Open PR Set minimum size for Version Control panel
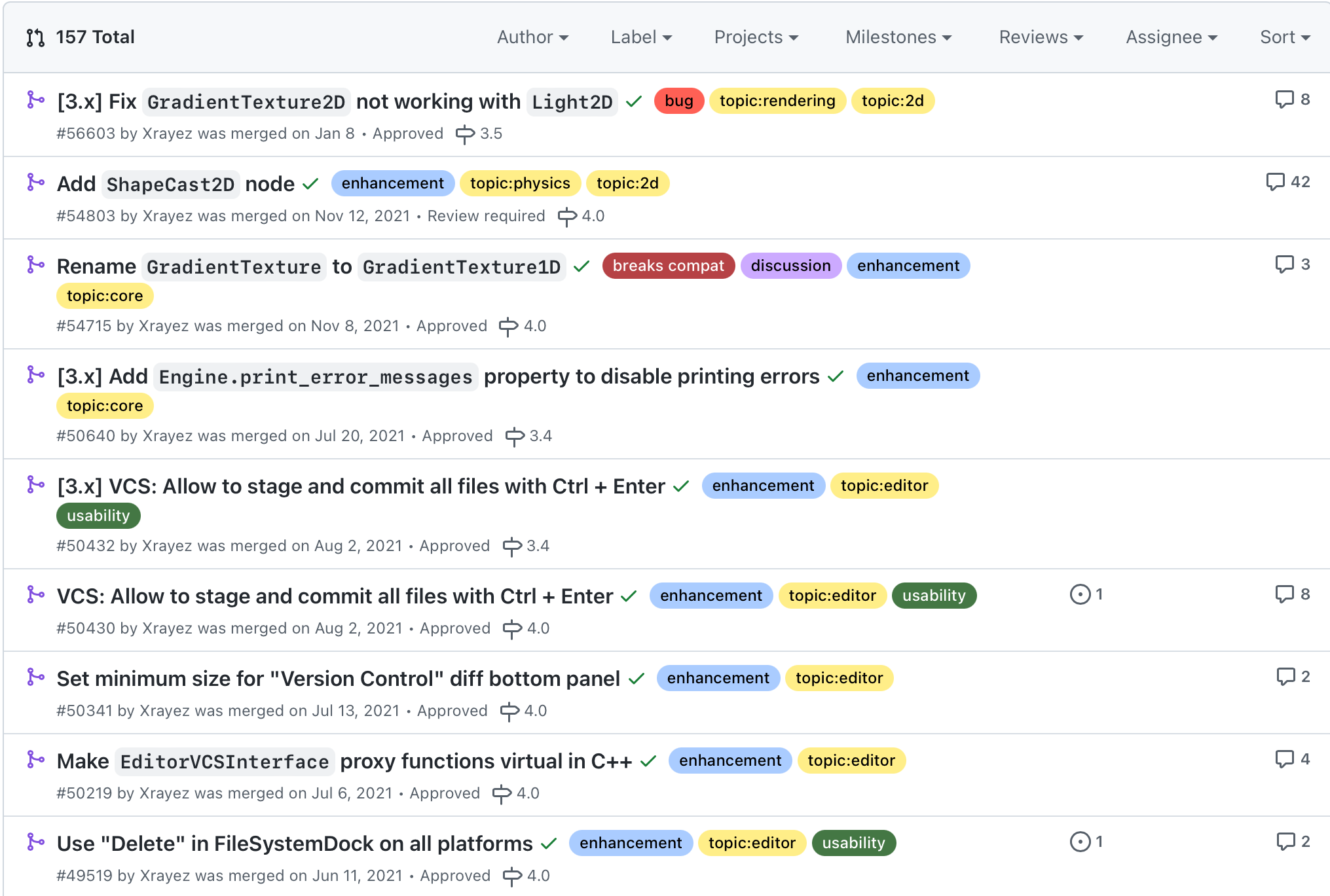Image resolution: width=1330 pixels, height=896 pixels. coord(339,679)
